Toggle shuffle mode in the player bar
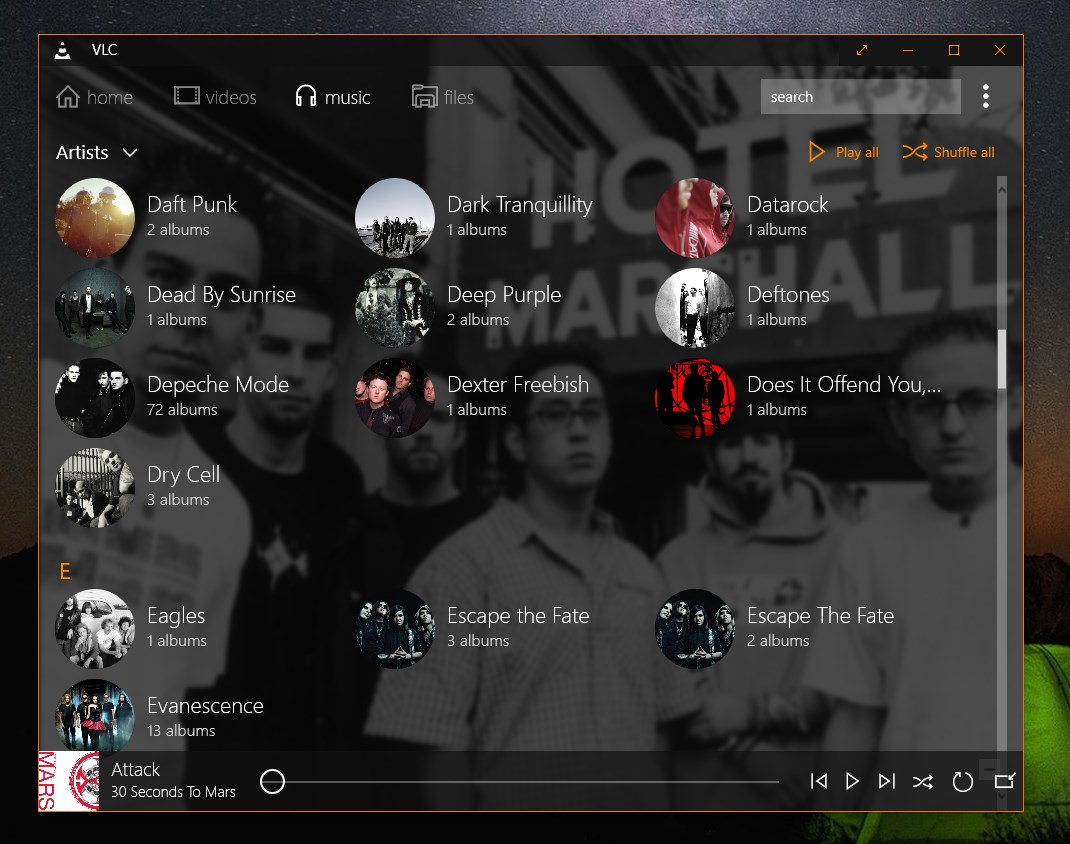This screenshot has height=844, width=1070. click(923, 781)
